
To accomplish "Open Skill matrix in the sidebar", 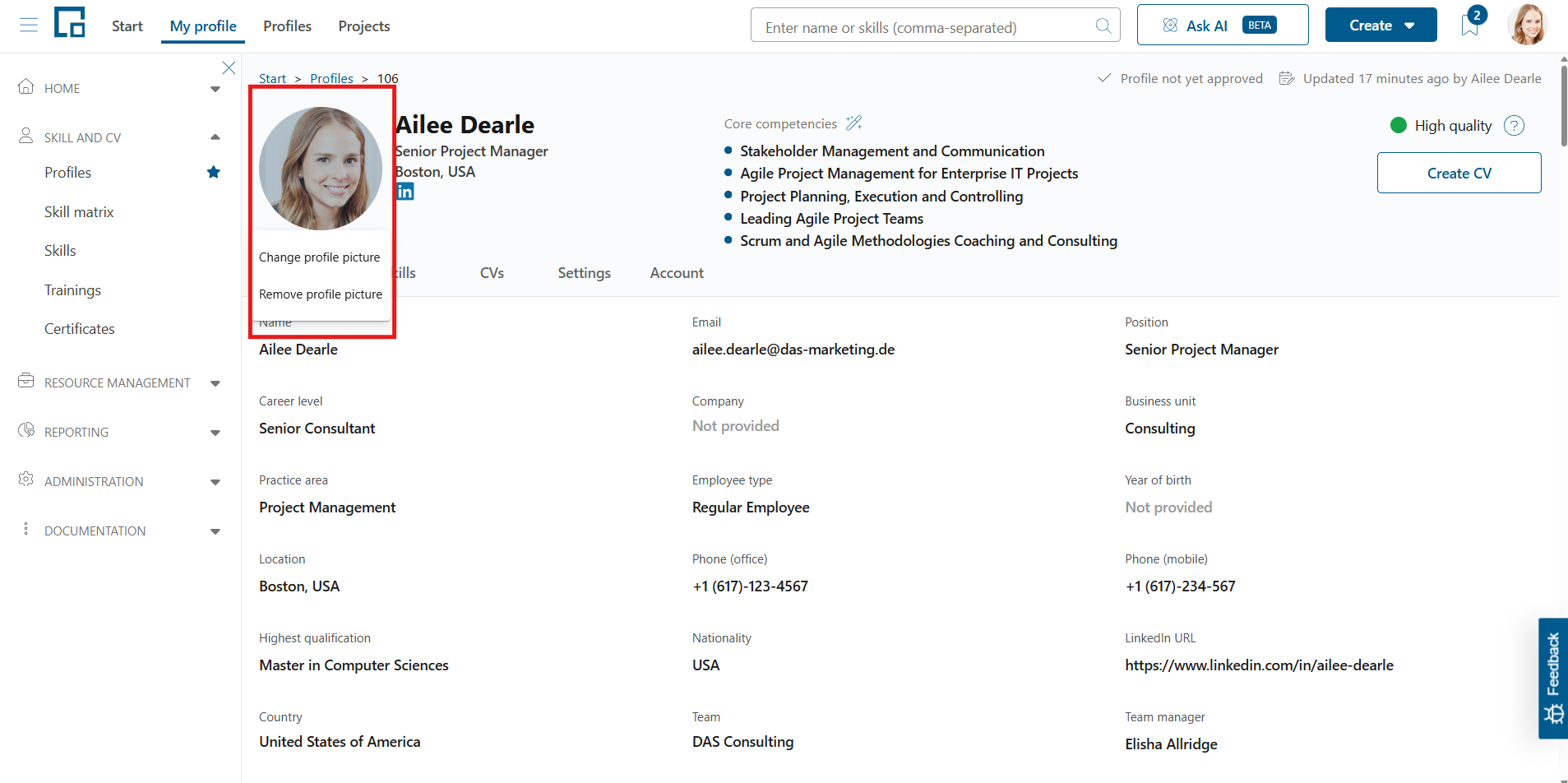I will [79, 212].
